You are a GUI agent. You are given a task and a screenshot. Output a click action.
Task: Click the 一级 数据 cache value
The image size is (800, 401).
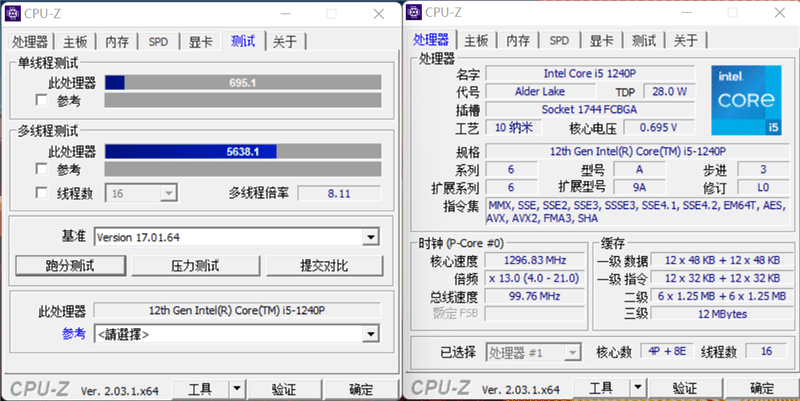tap(722, 260)
